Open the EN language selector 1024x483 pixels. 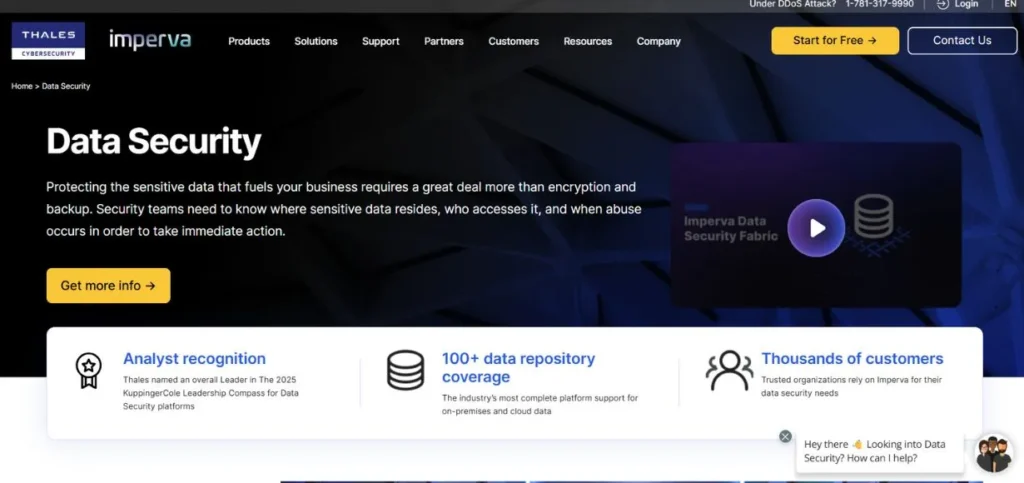(x=1010, y=4)
